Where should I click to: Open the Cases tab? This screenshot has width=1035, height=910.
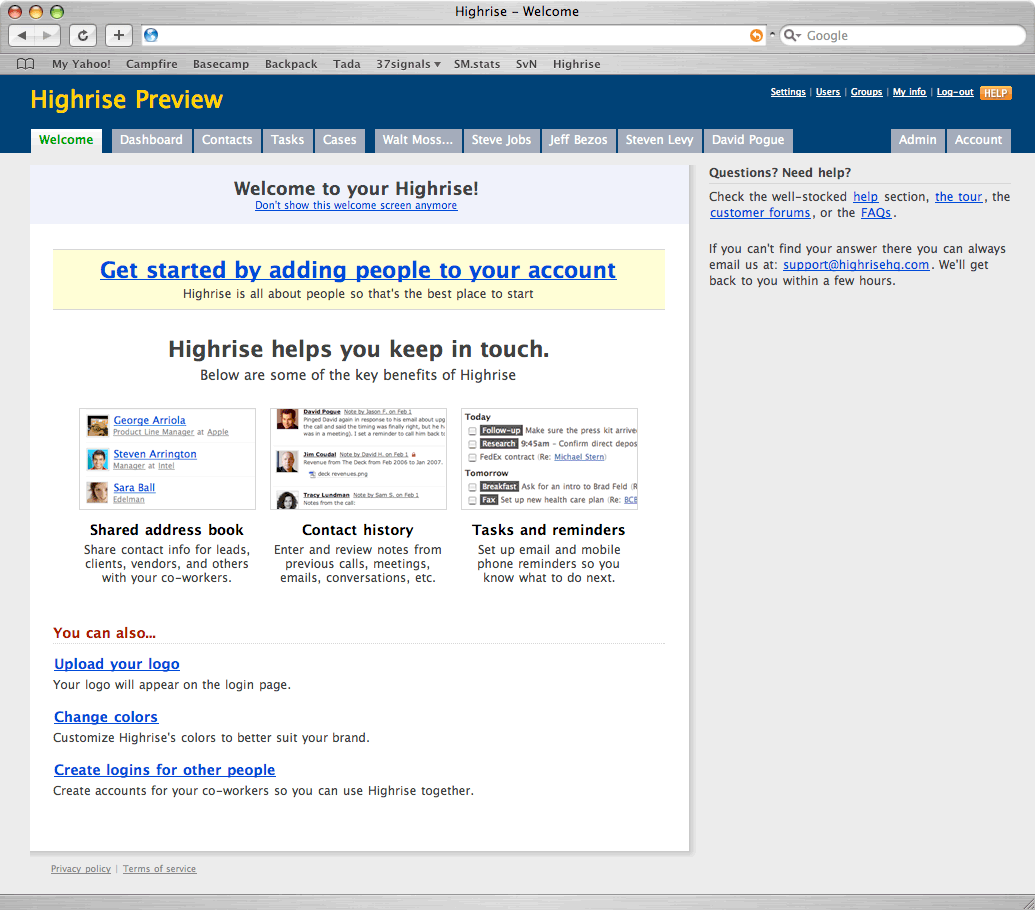[x=339, y=140]
